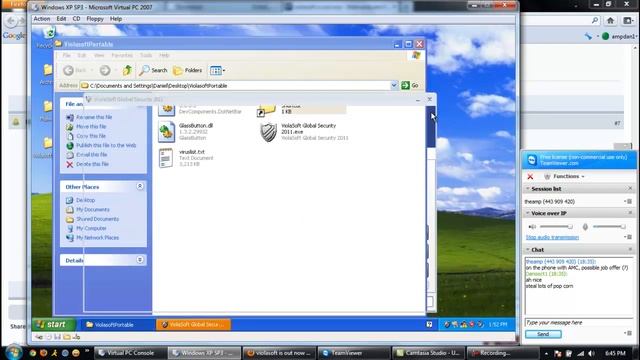Viewport: 640px width, 360px height.
Task: Open the Edit menu in Virtual PC
Action: (61, 19)
